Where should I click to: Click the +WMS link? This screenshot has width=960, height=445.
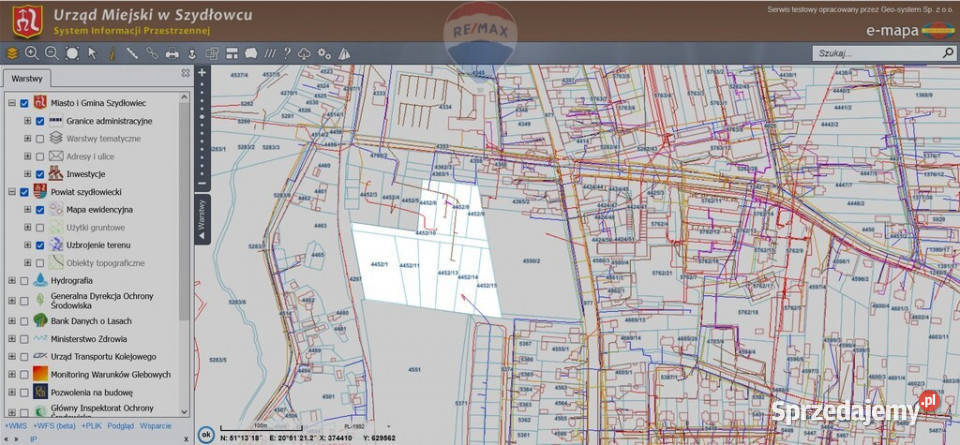(x=16, y=426)
